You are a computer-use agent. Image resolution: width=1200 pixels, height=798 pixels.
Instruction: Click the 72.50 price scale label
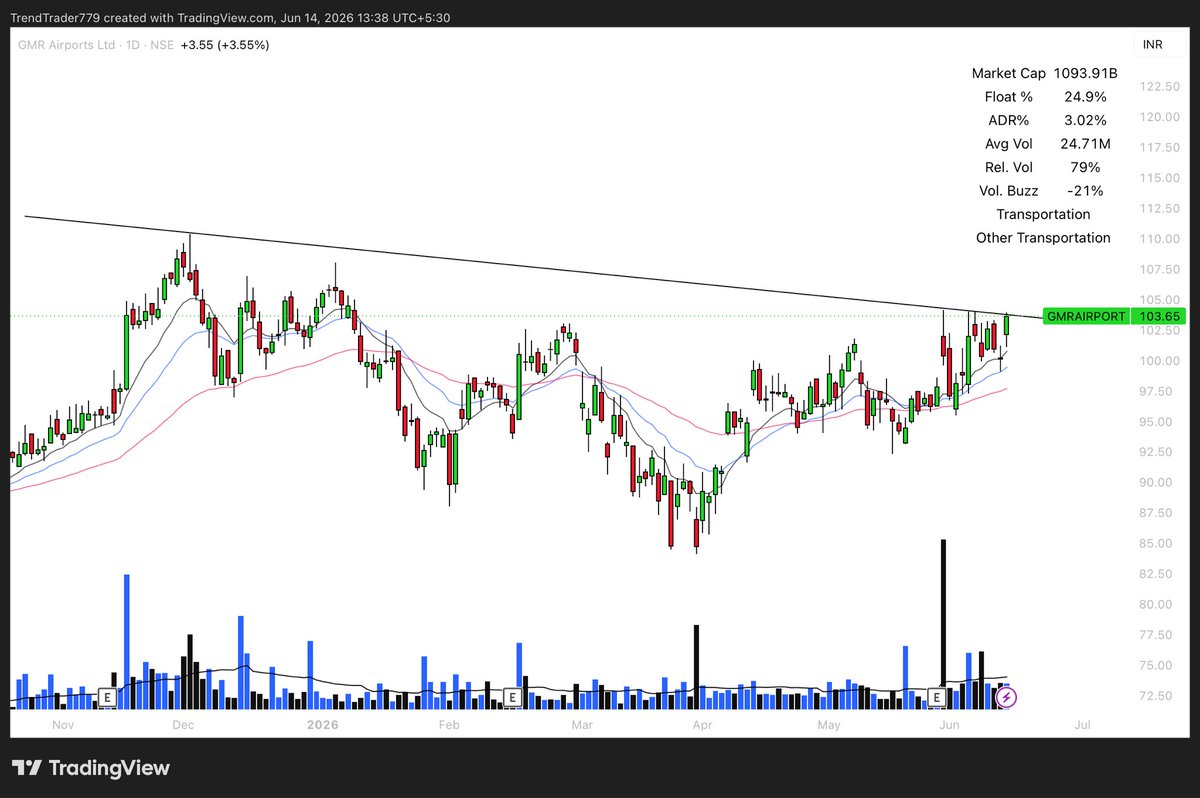[x=1155, y=696]
